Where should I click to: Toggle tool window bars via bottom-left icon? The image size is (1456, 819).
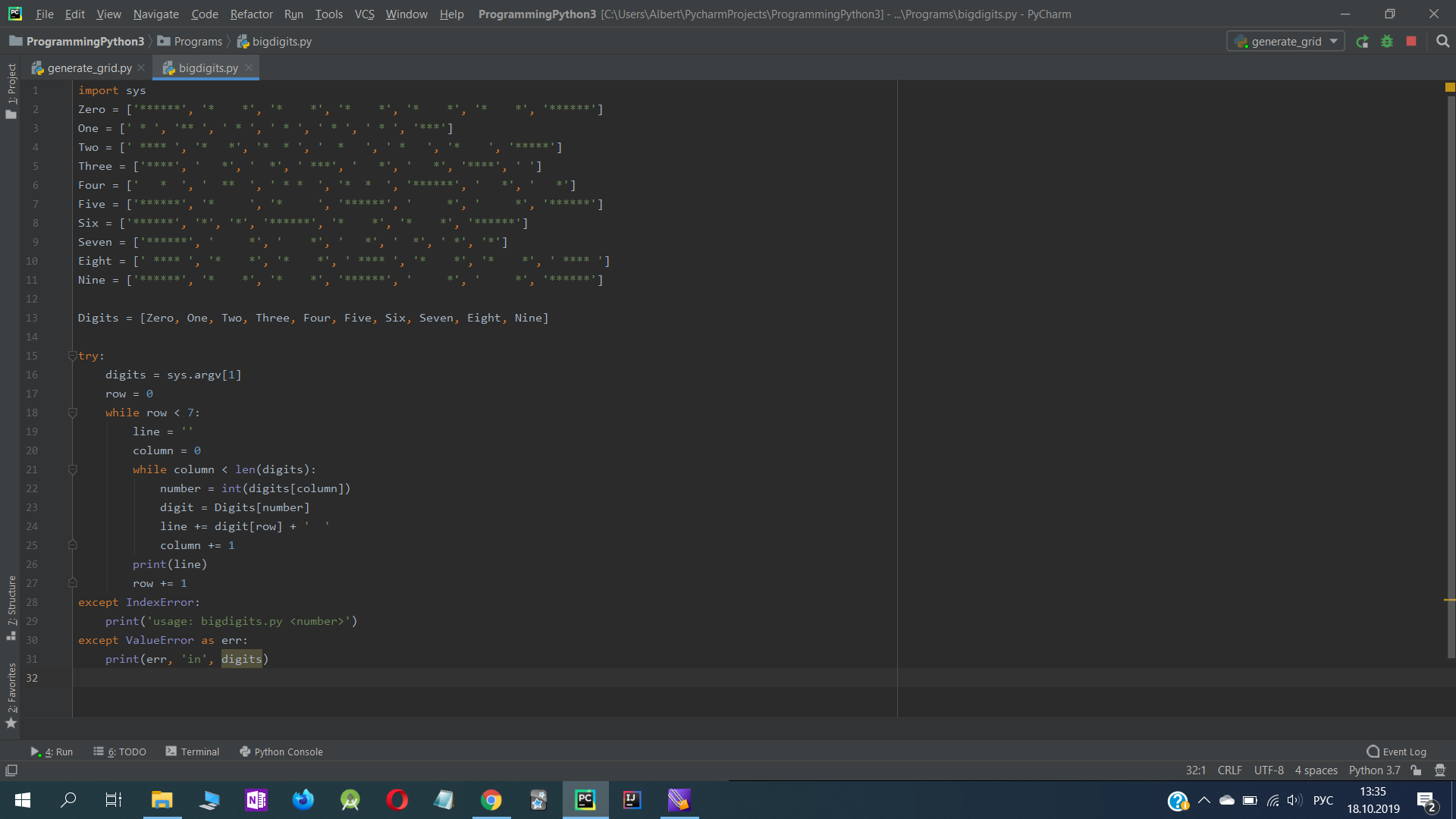coord(11,770)
